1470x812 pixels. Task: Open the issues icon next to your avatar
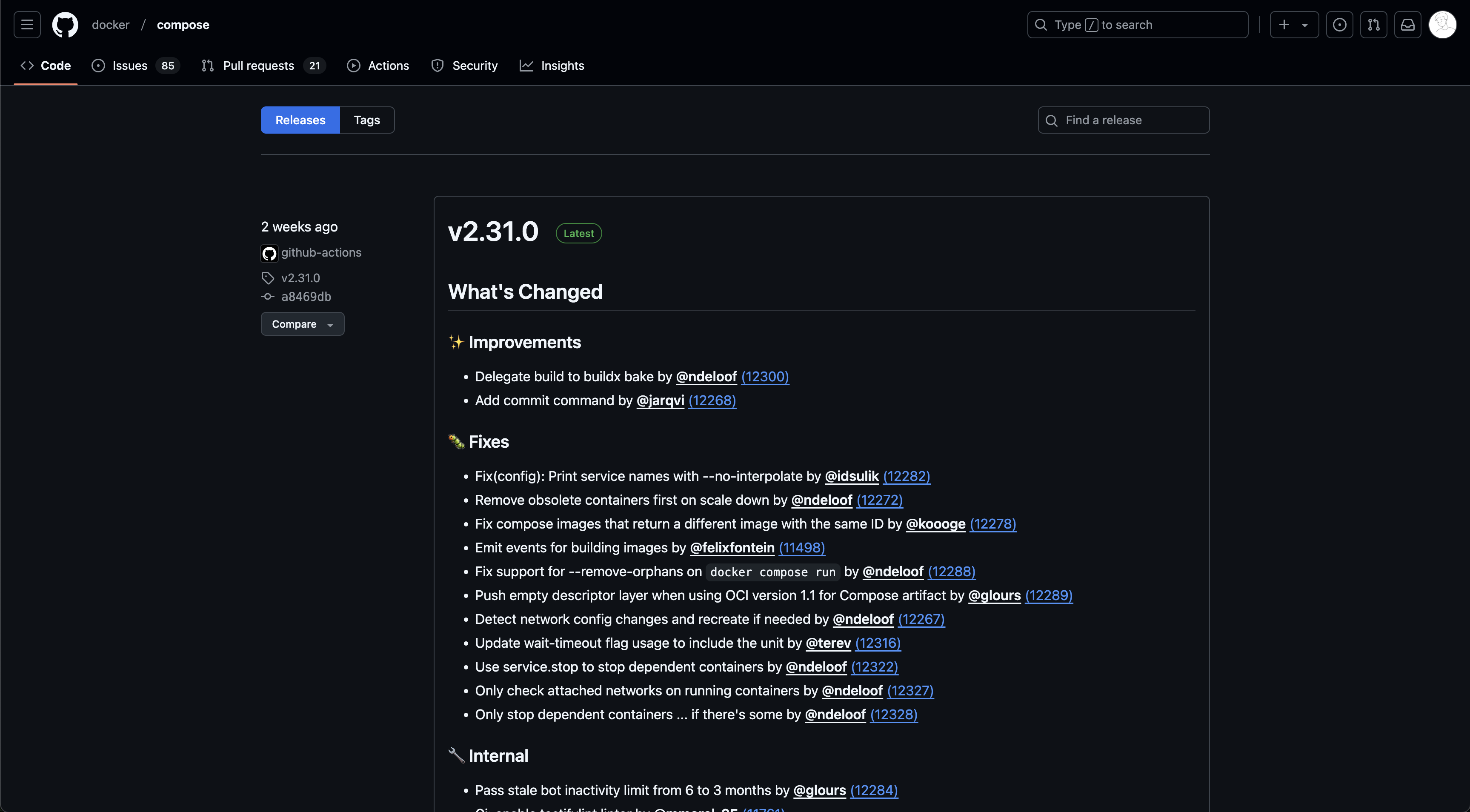1340,25
